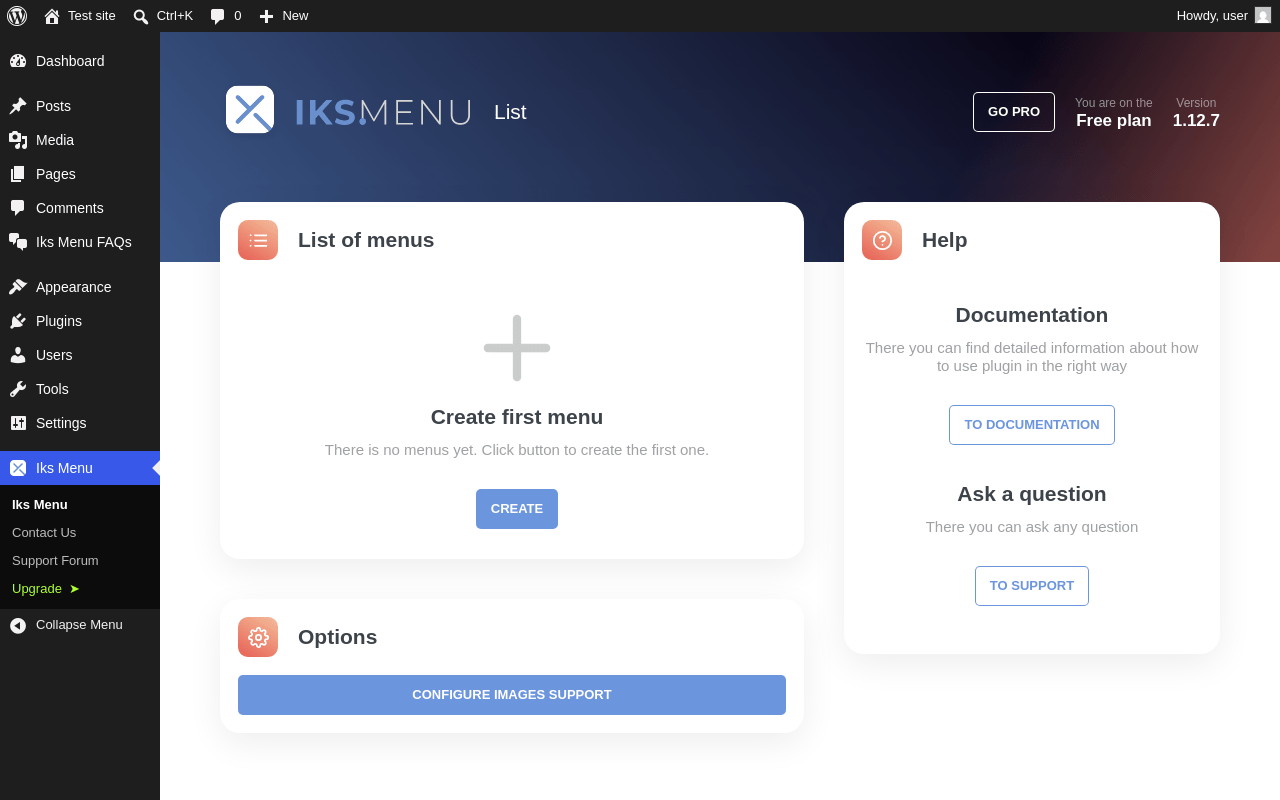Click the 'Options' card title

(338, 637)
